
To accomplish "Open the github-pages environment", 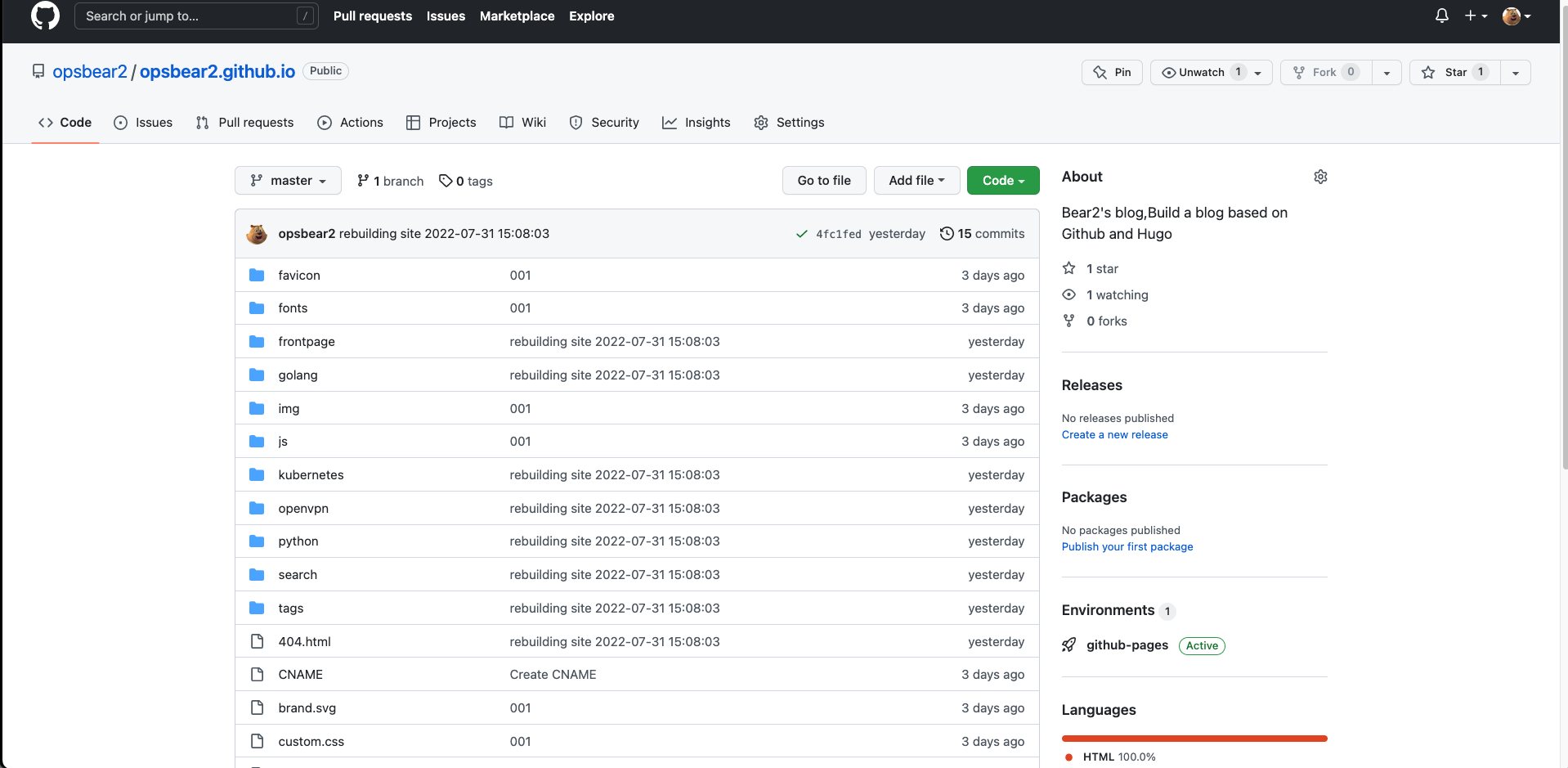I will coord(1127,645).
